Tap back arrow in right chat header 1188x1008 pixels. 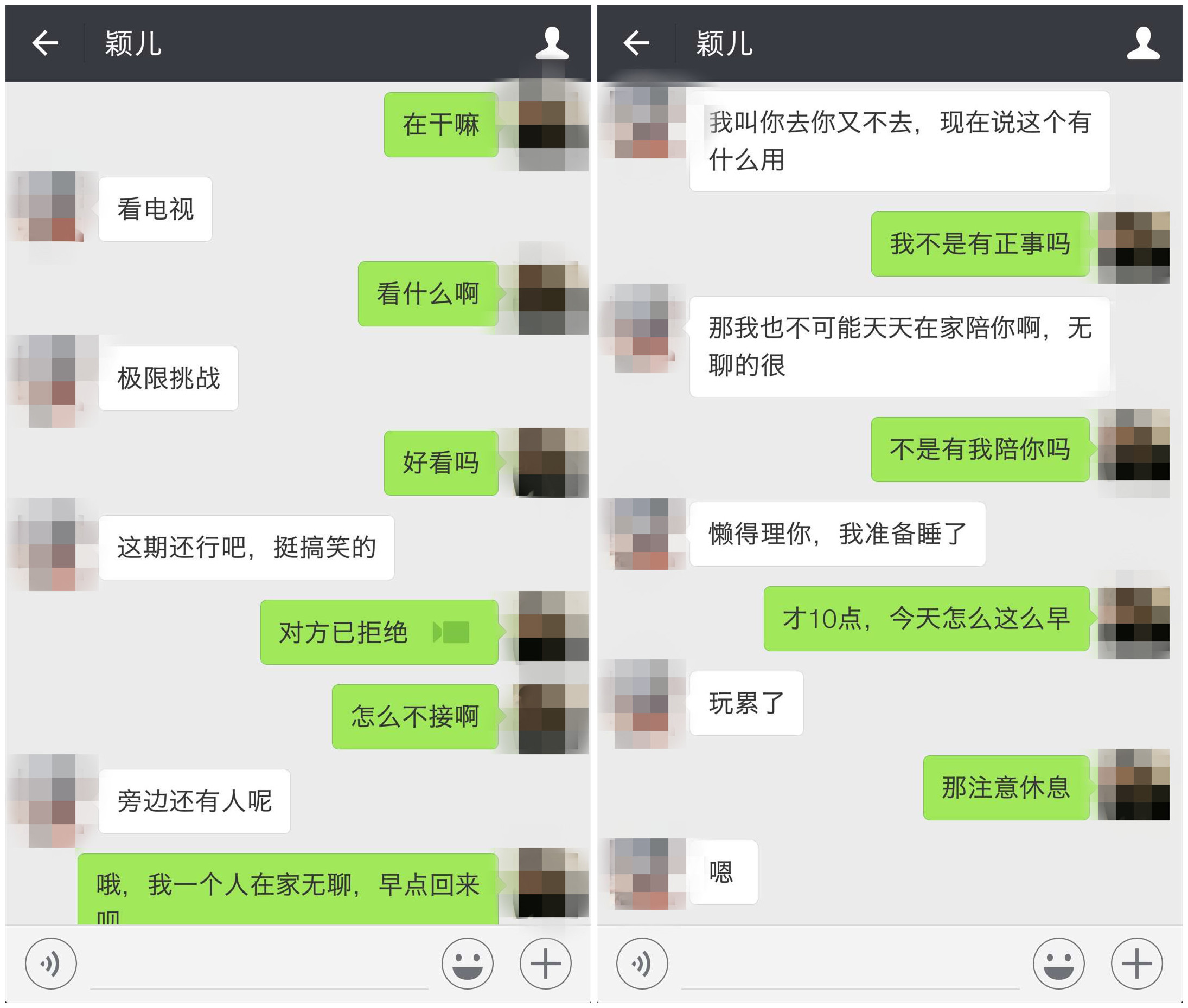(636, 43)
